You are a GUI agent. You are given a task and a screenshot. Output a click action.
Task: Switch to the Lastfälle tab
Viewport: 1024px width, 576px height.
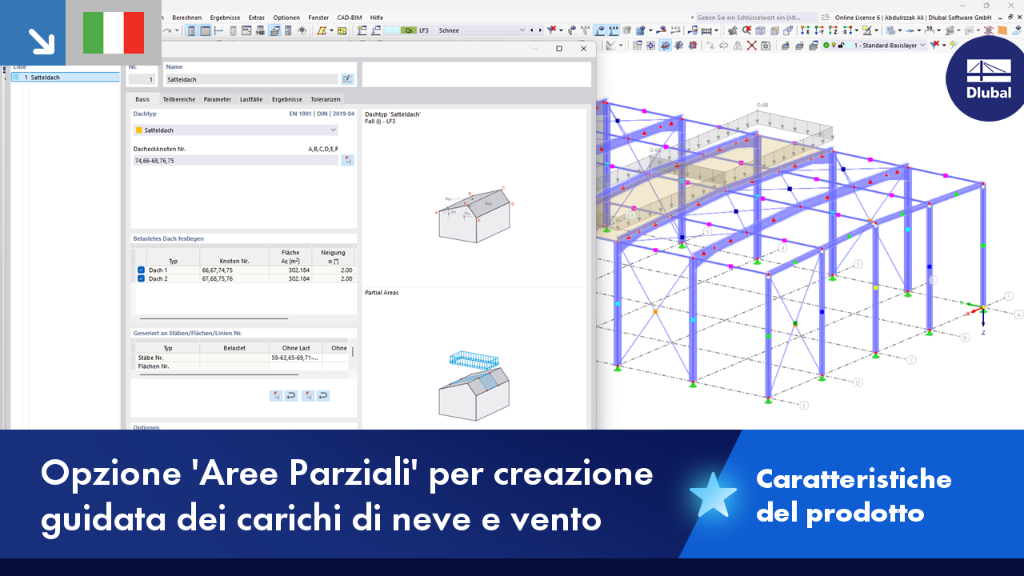tap(251, 99)
